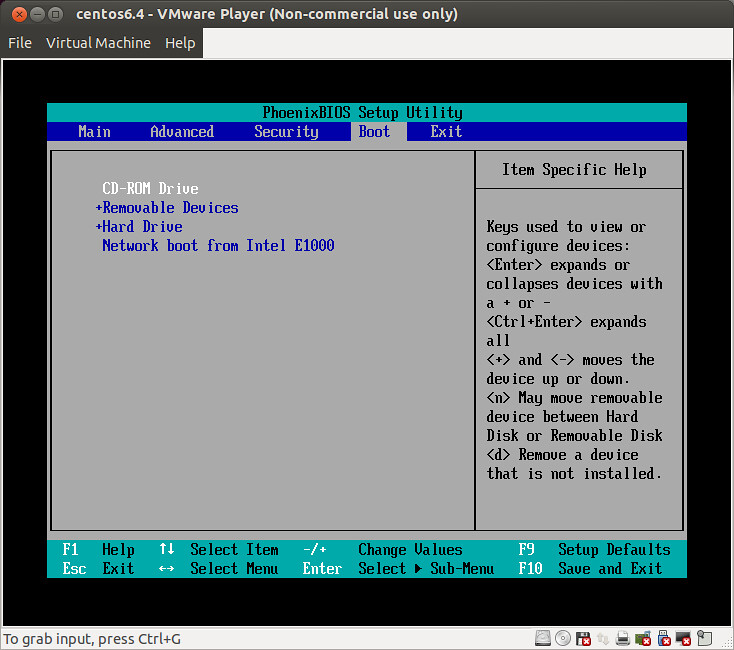Click the F10 Save and Exit legend

pyautogui.click(x=590, y=569)
